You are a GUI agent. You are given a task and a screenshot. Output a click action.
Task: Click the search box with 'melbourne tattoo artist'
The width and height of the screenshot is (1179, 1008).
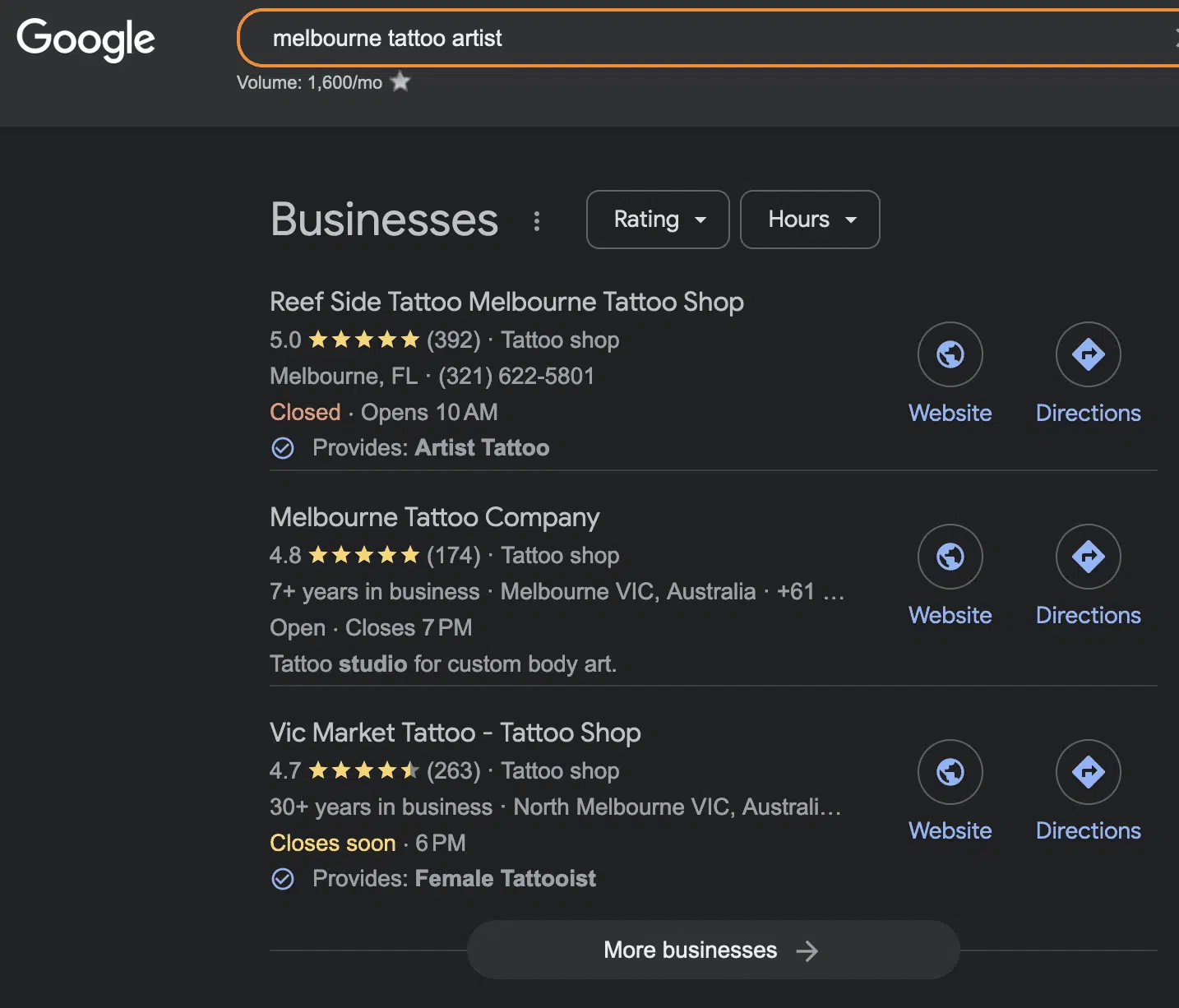click(708, 38)
